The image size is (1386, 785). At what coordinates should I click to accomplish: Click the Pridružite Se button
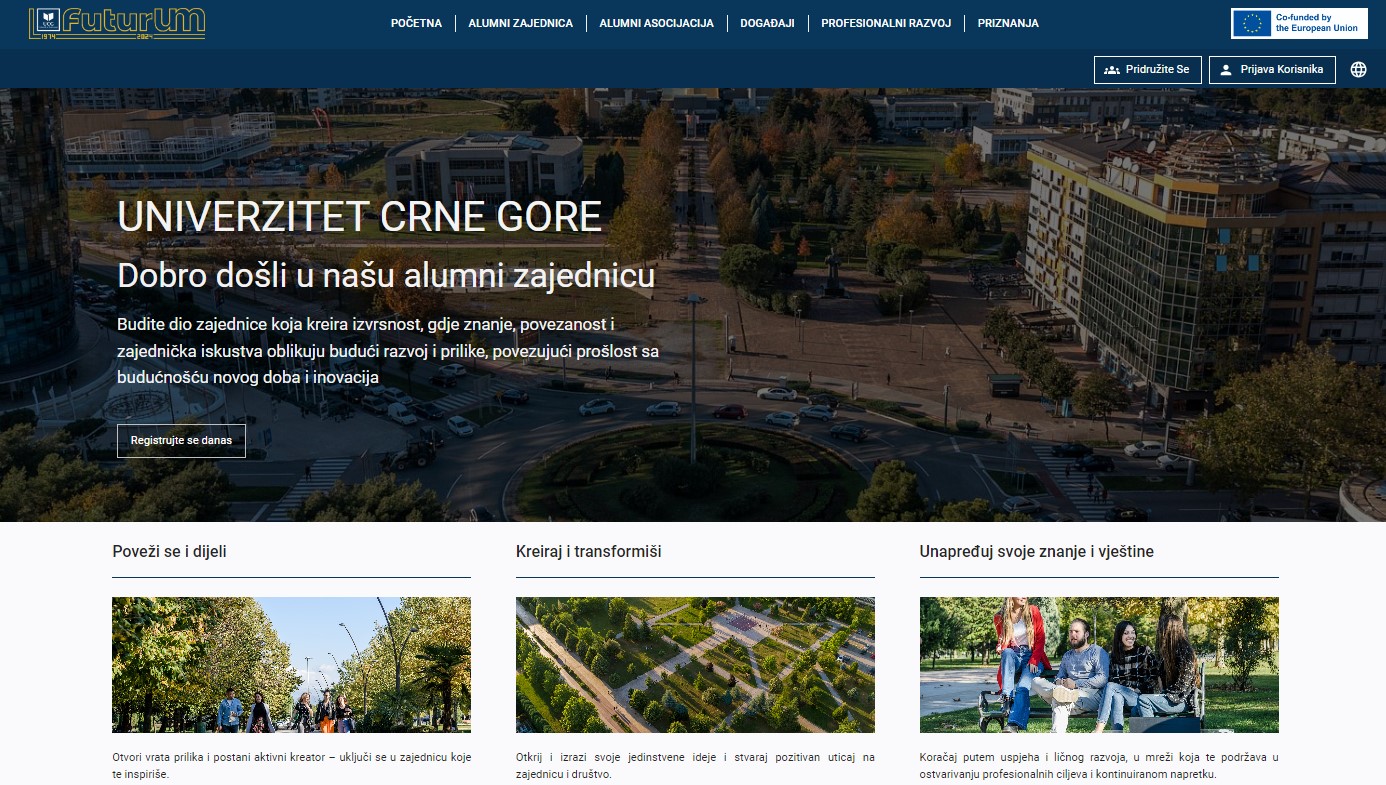pyautogui.click(x=1147, y=70)
